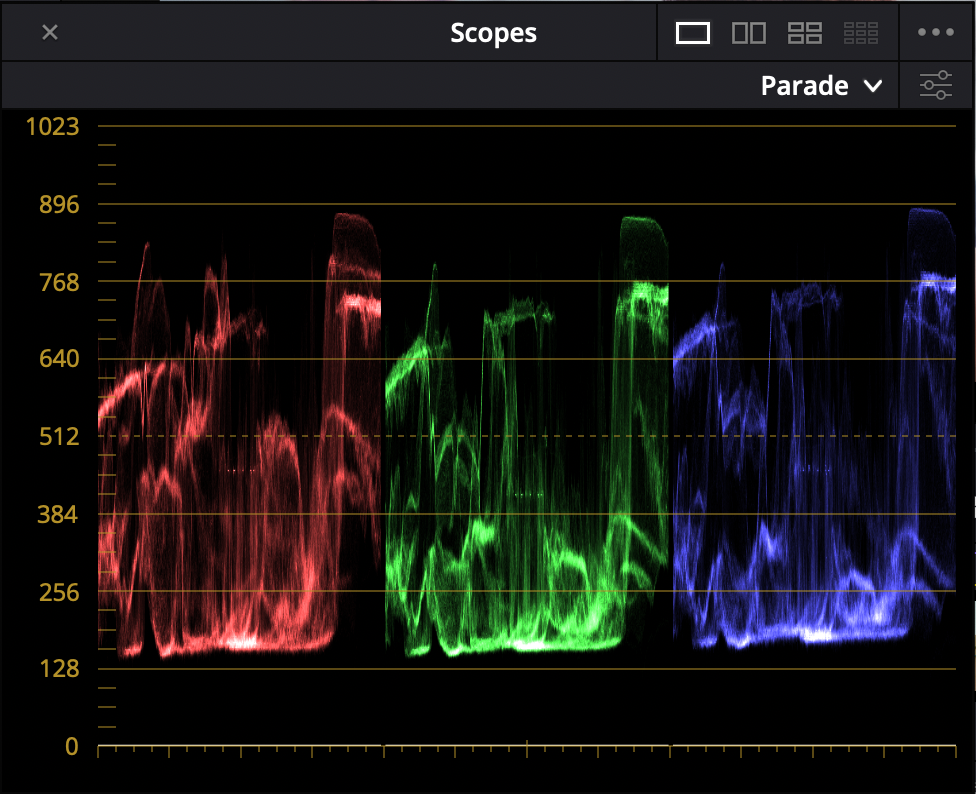Click the red channel waveform
The width and height of the screenshot is (976, 794).
(x=240, y=450)
